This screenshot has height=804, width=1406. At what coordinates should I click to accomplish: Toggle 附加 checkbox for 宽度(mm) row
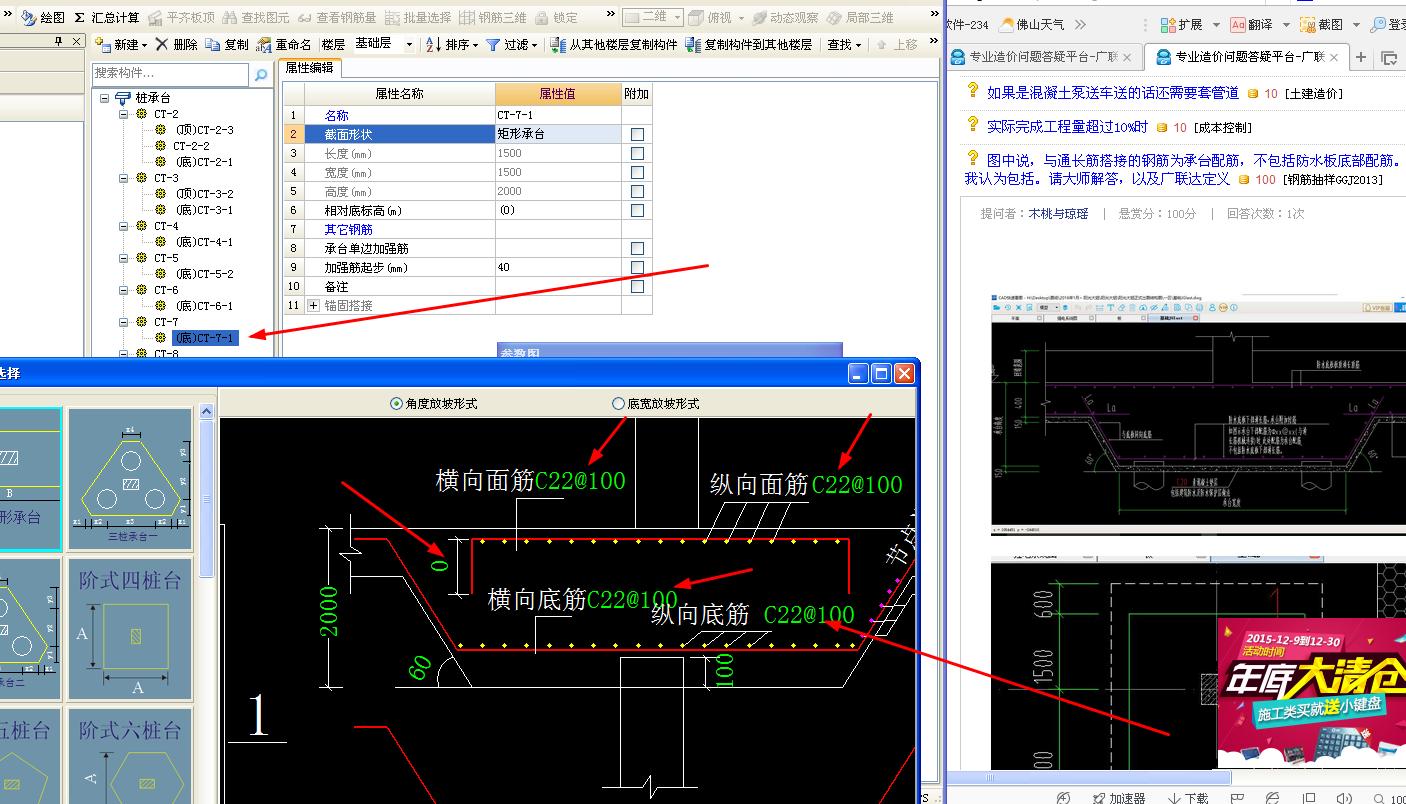637,172
